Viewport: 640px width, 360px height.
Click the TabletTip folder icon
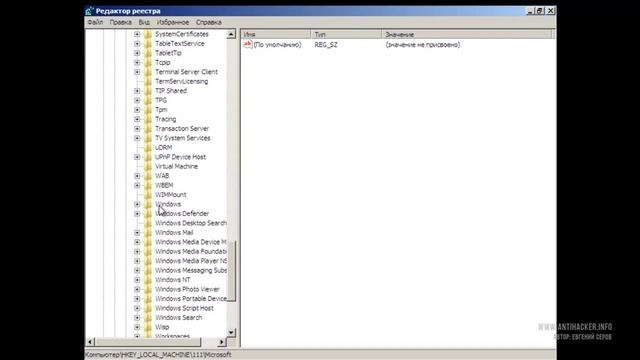click(148, 53)
